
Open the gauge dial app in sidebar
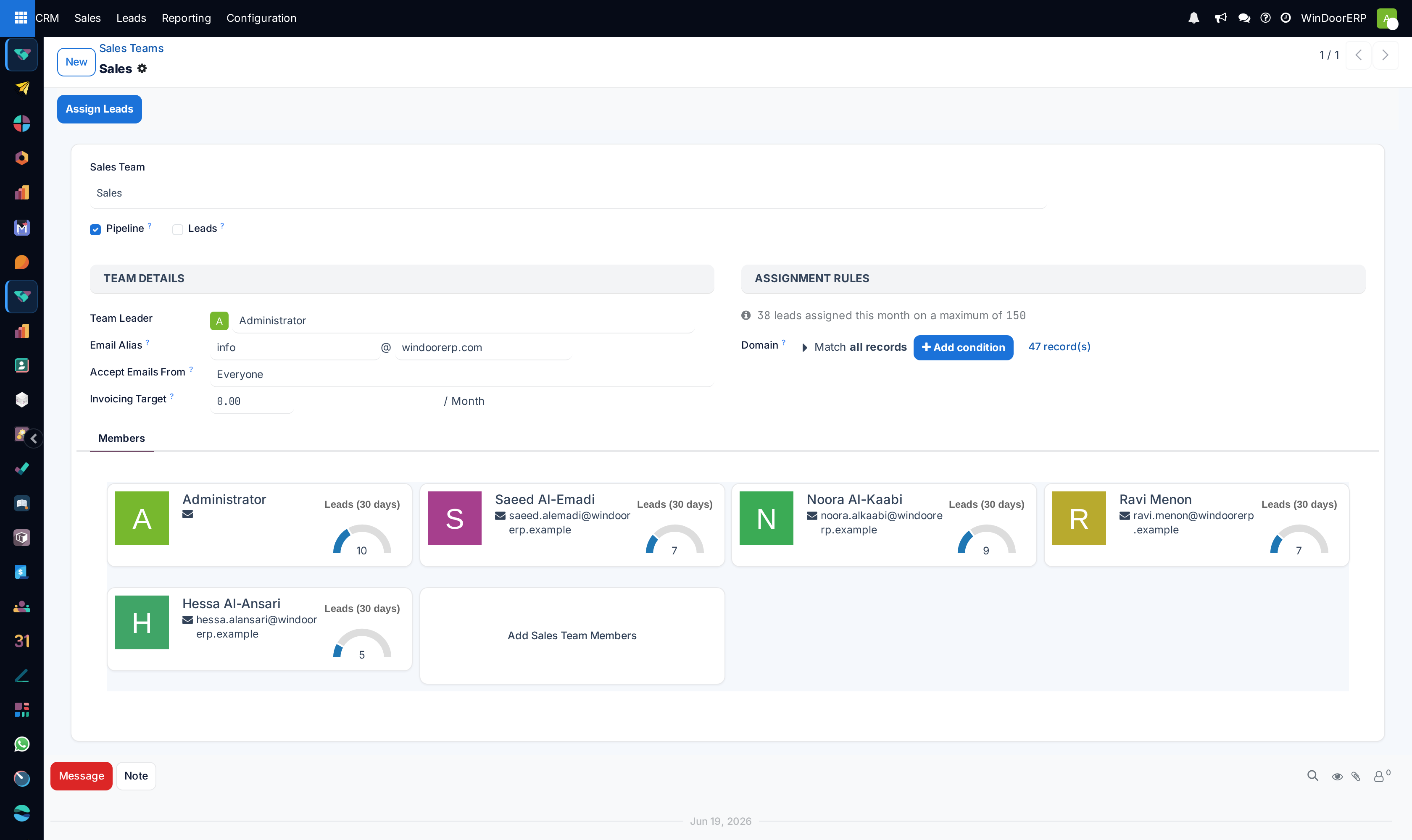pyautogui.click(x=21, y=779)
